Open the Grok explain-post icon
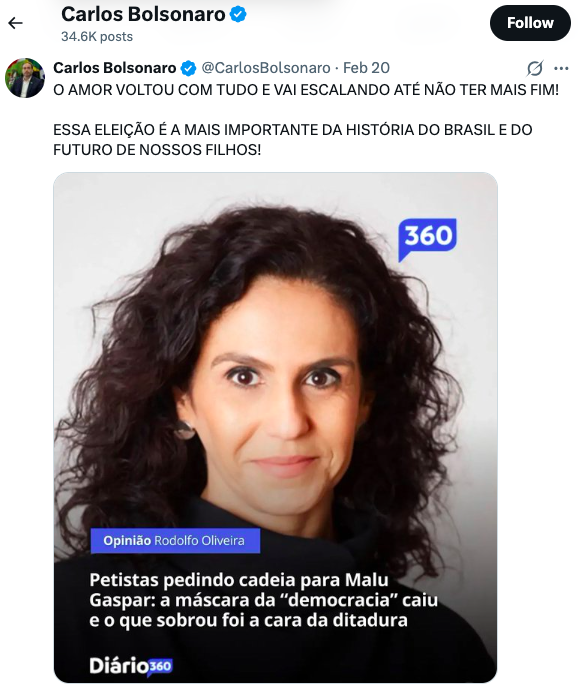 point(535,68)
